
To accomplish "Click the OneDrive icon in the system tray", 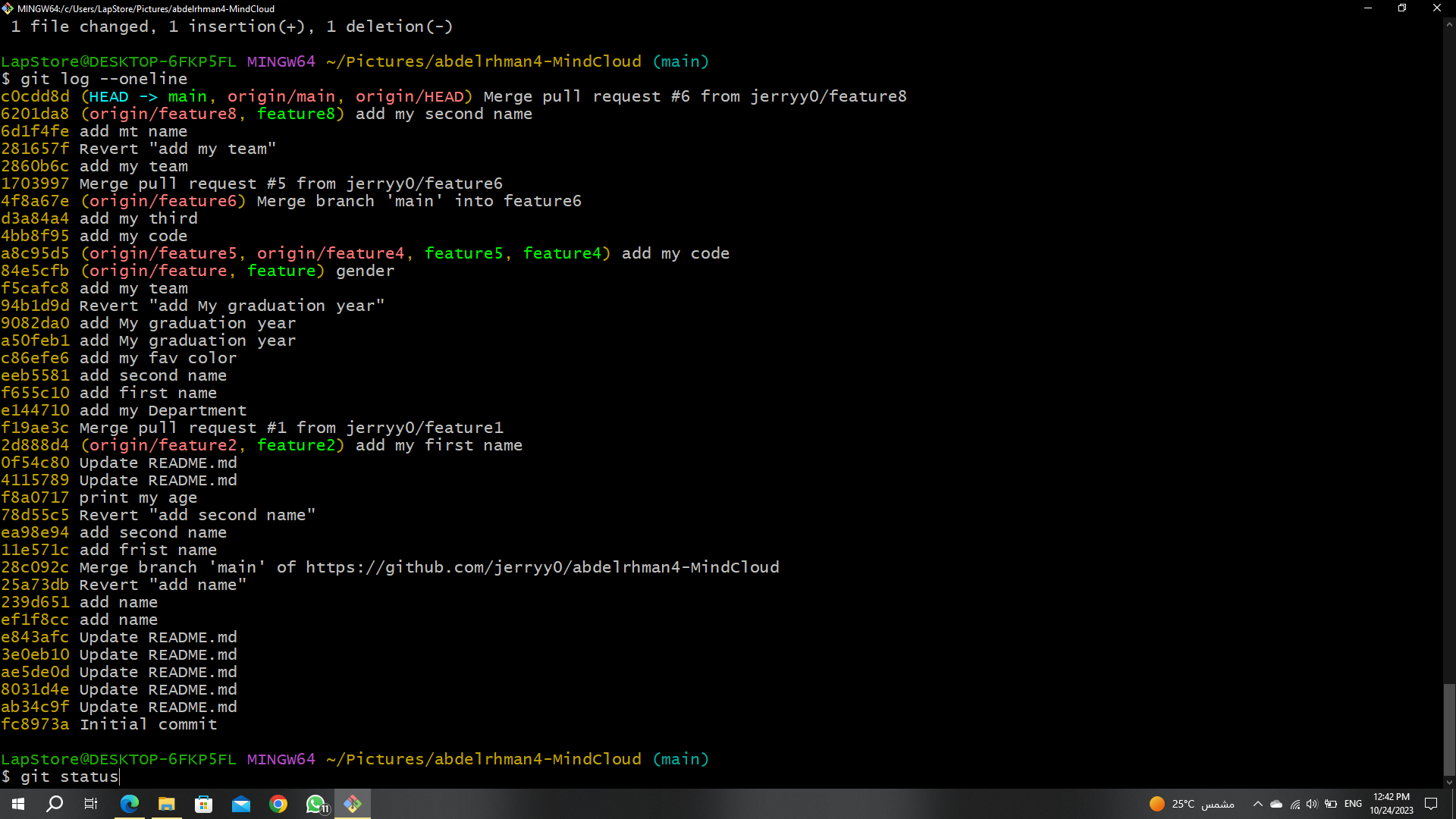I will (1276, 804).
